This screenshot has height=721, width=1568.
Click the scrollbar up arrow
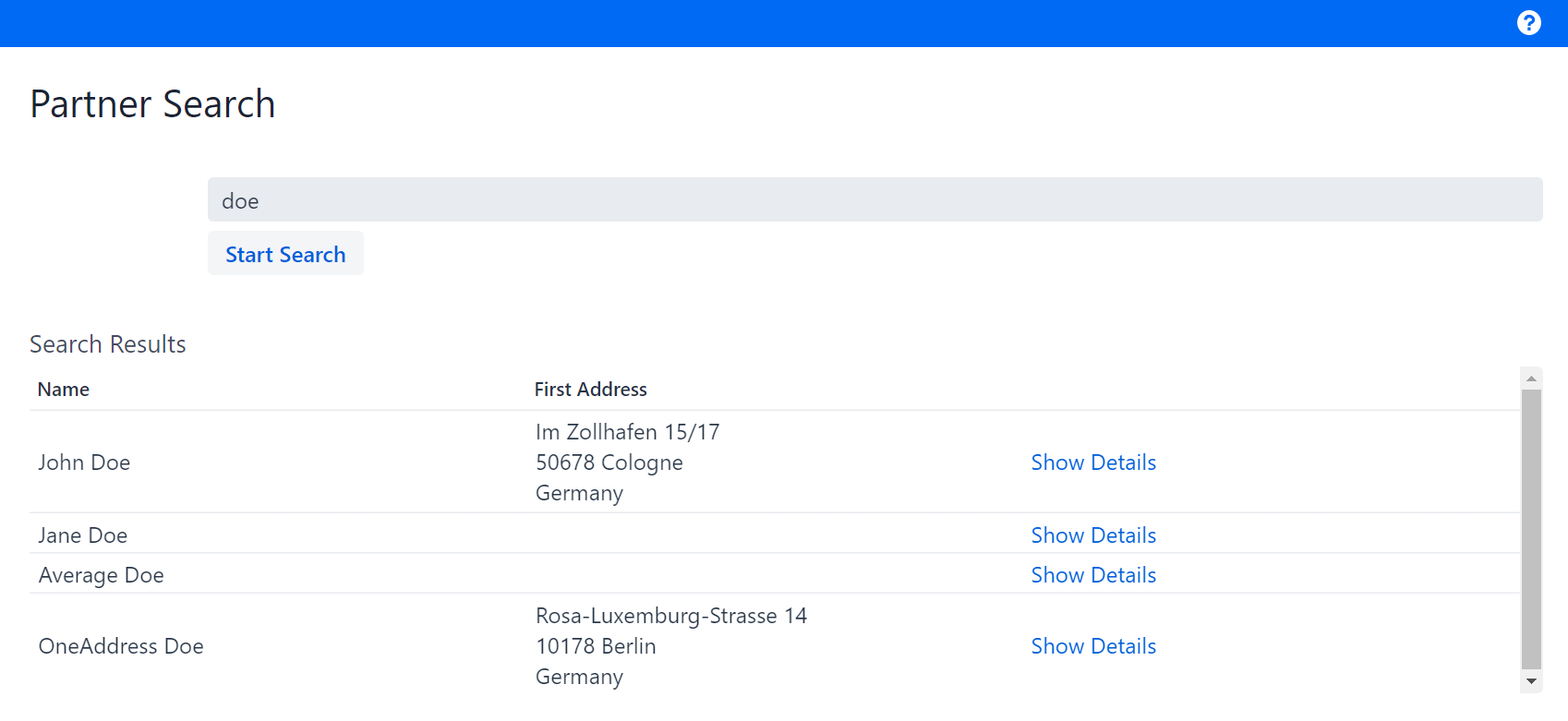[1531, 377]
